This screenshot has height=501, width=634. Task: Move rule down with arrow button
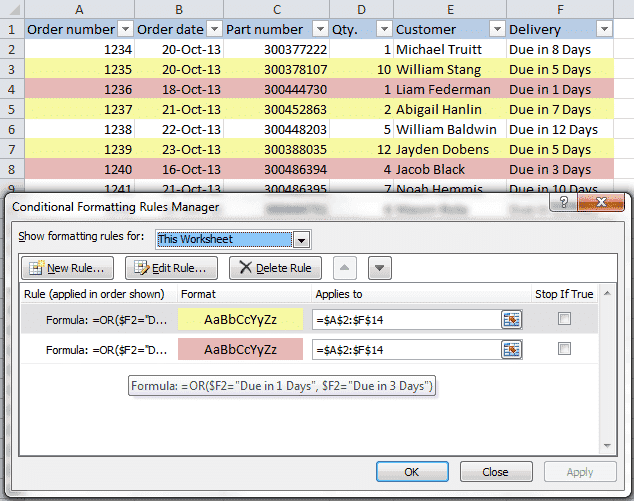(x=379, y=268)
